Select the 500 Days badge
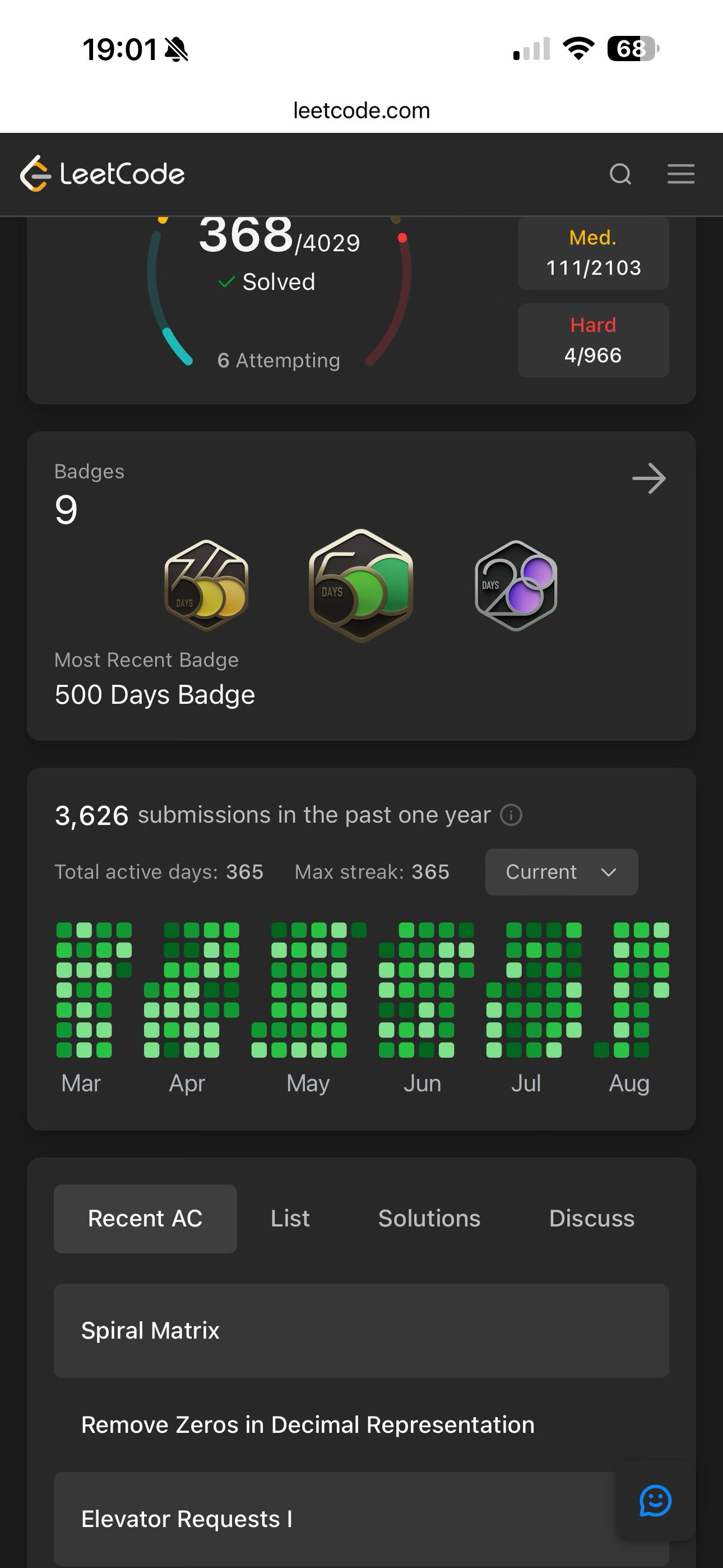The image size is (723, 1568). point(361,585)
